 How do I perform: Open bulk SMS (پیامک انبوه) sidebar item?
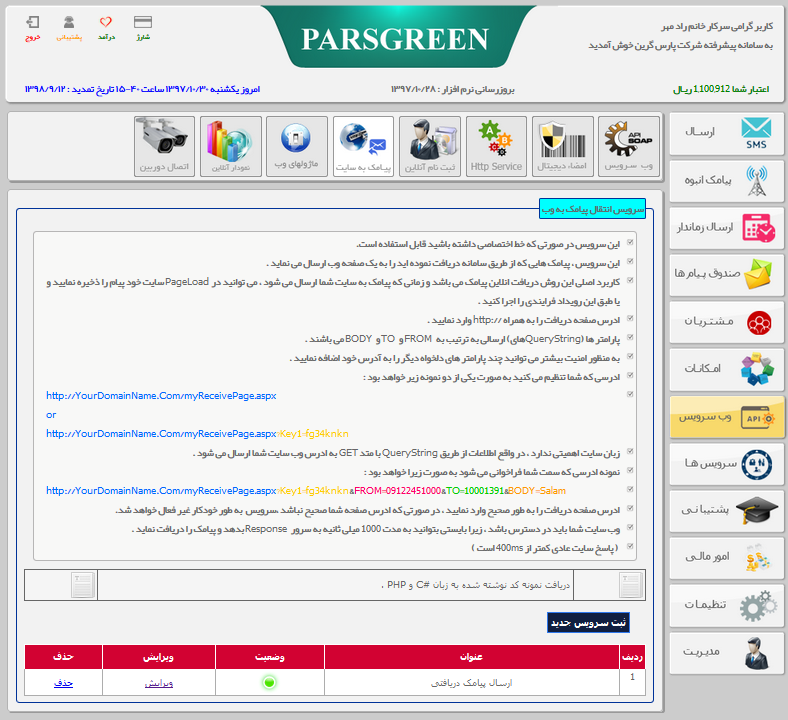coord(727,181)
